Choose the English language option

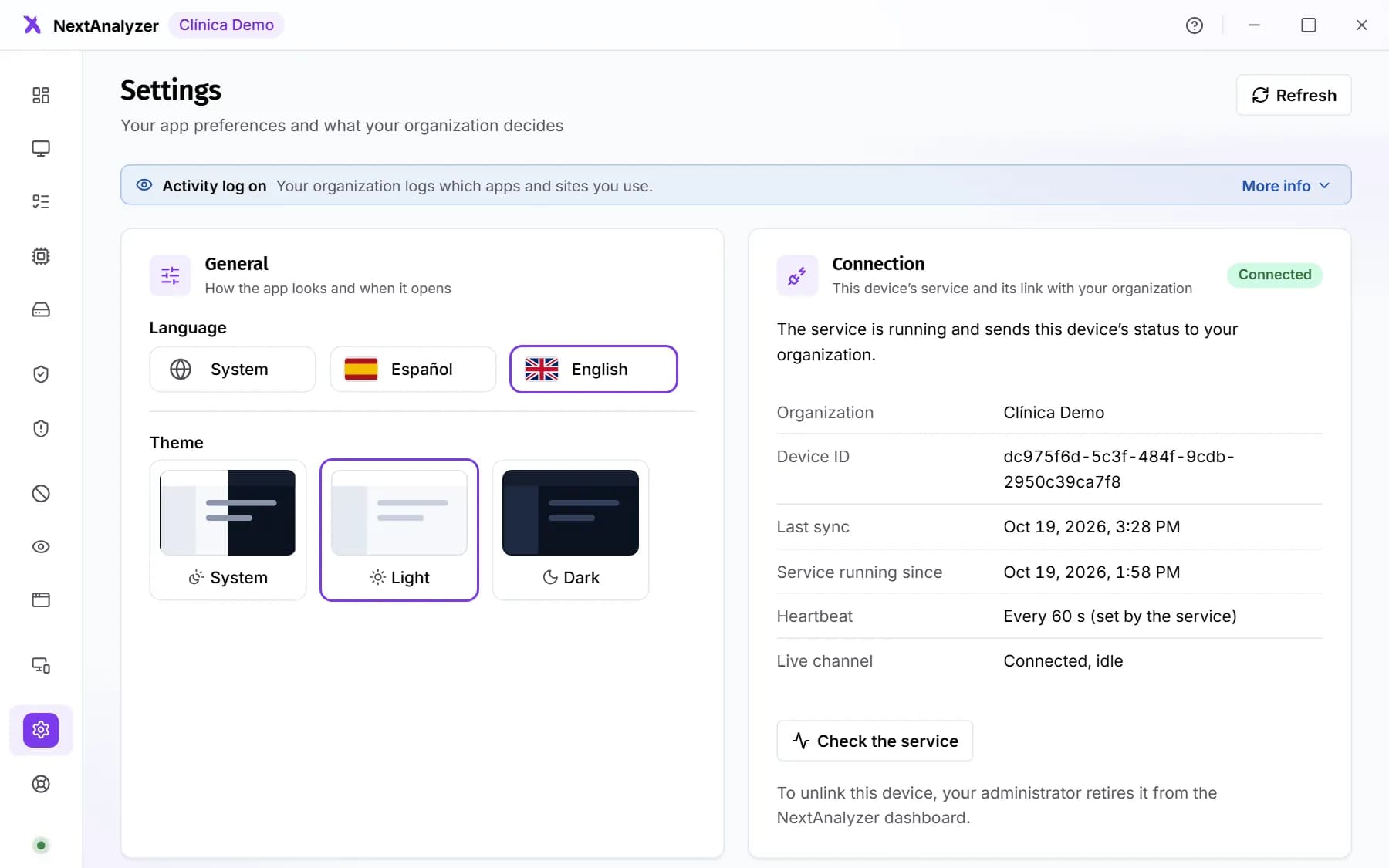[593, 369]
